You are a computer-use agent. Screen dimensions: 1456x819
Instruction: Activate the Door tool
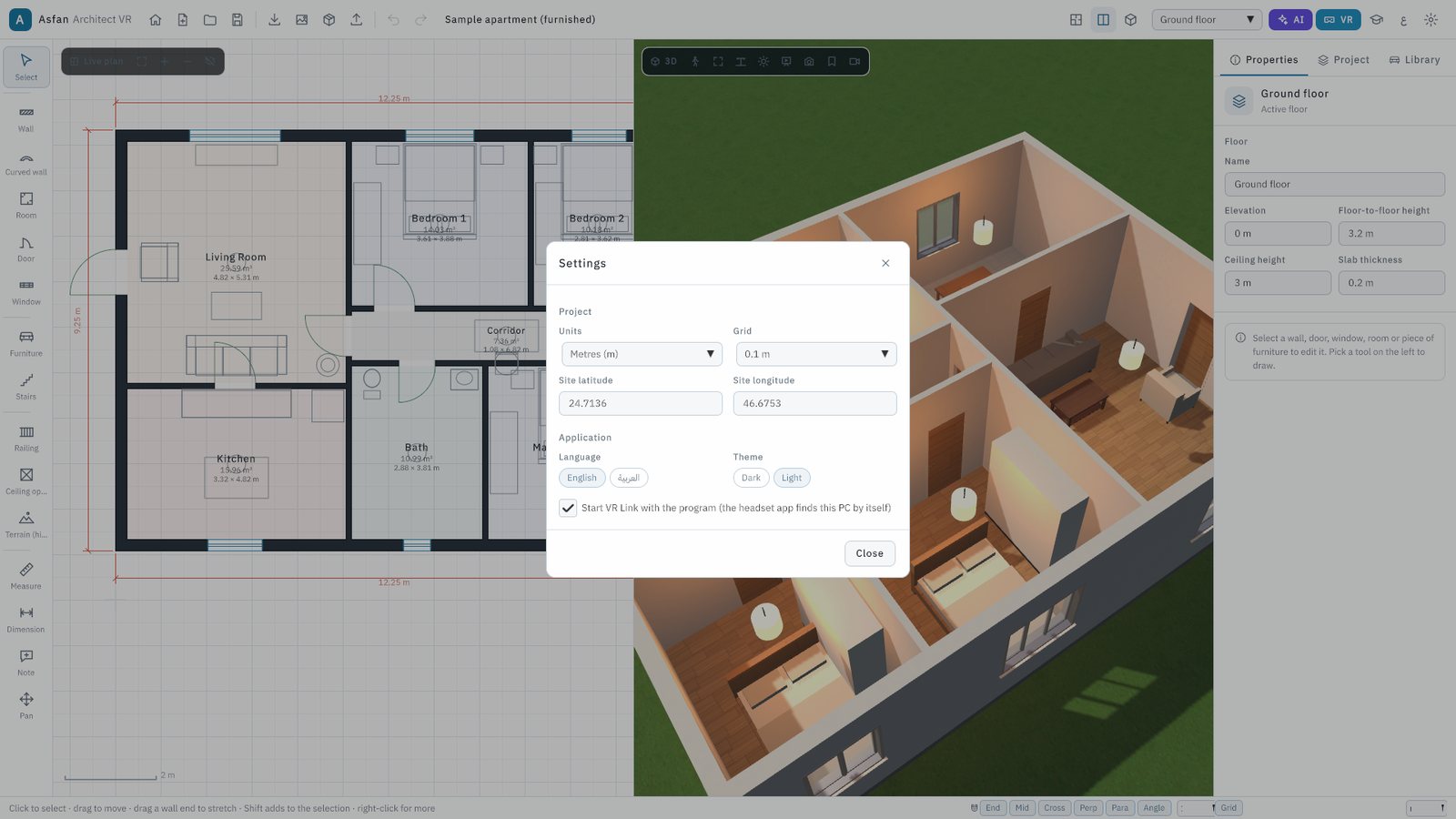click(26, 249)
